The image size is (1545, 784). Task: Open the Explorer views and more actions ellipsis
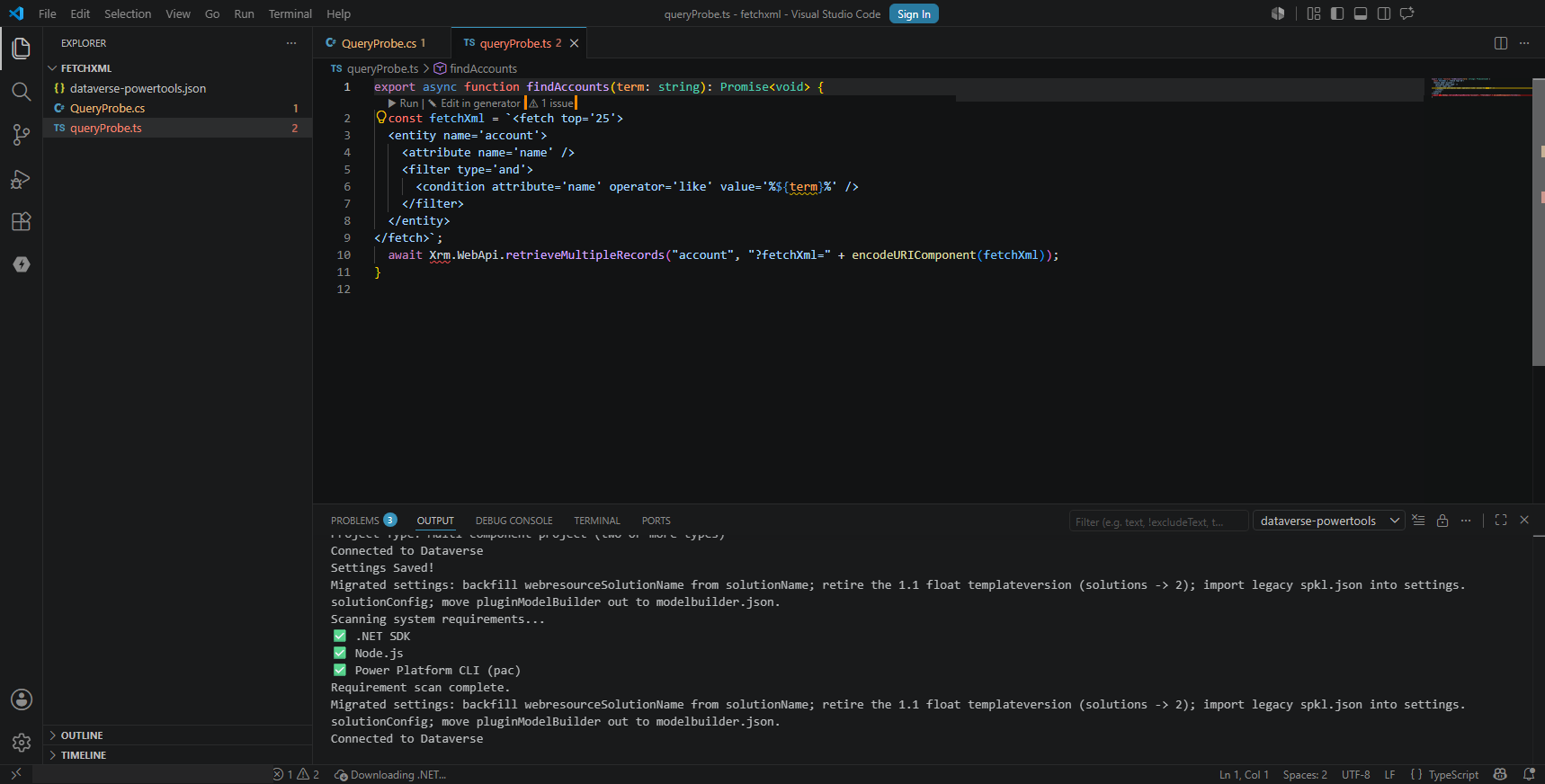point(291,43)
